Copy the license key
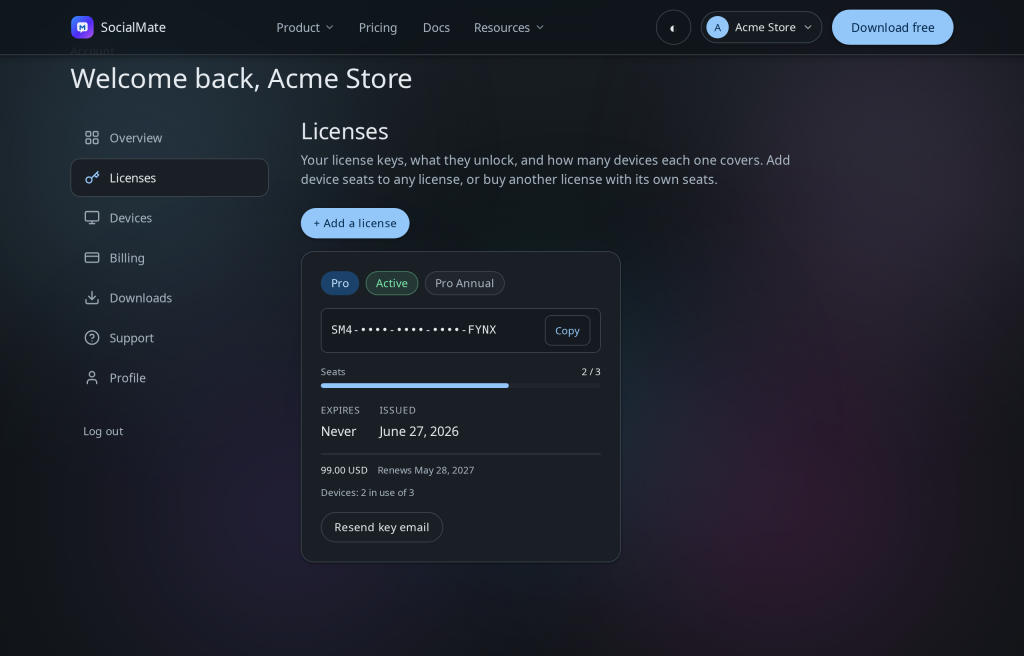Screen dimensions: 1024x656 coord(567,331)
